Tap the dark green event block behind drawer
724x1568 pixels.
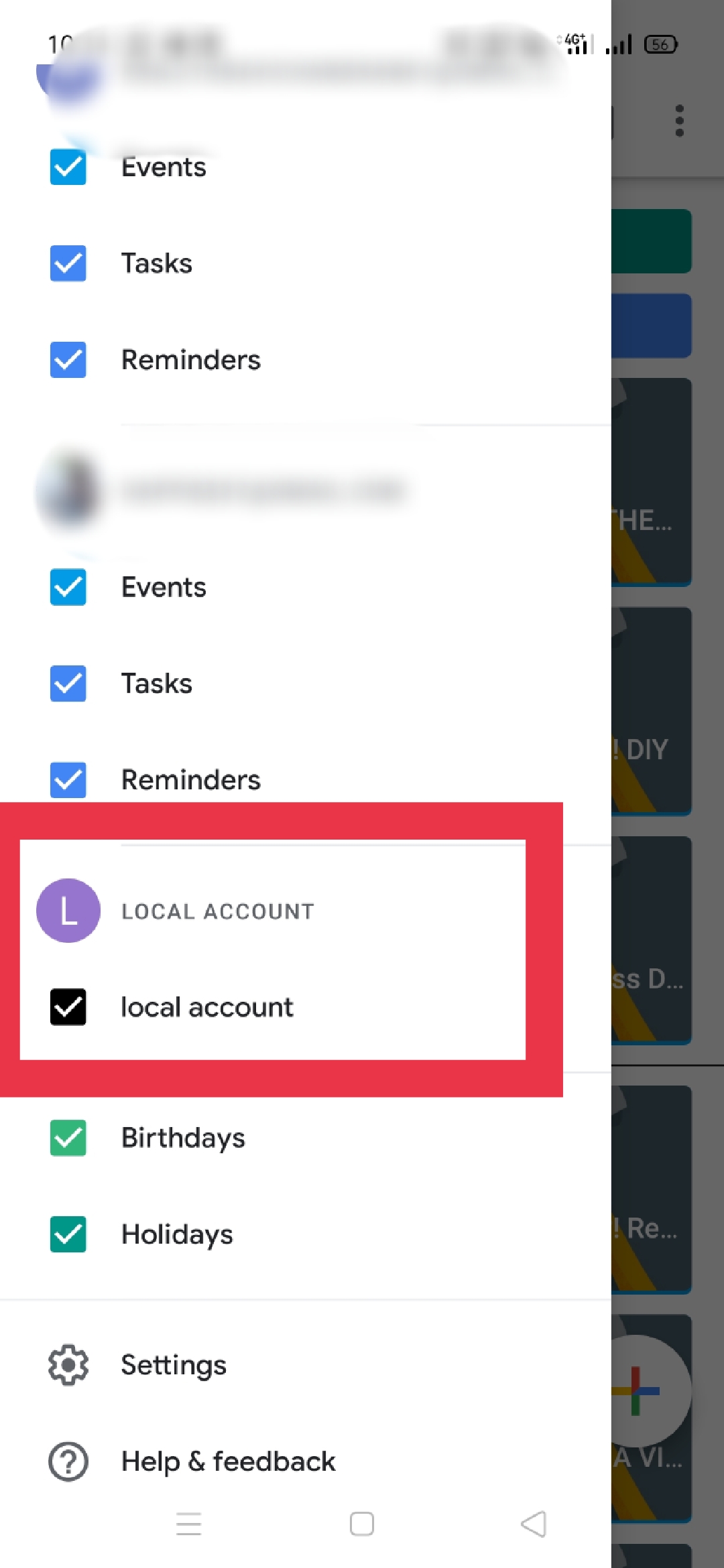tap(651, 241)
